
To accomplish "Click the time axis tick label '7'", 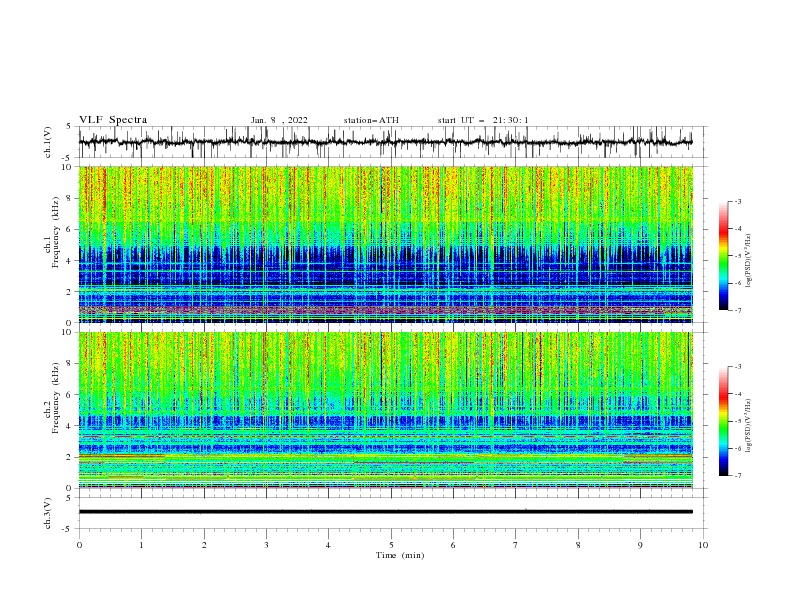I will click(x=516, y=545).
